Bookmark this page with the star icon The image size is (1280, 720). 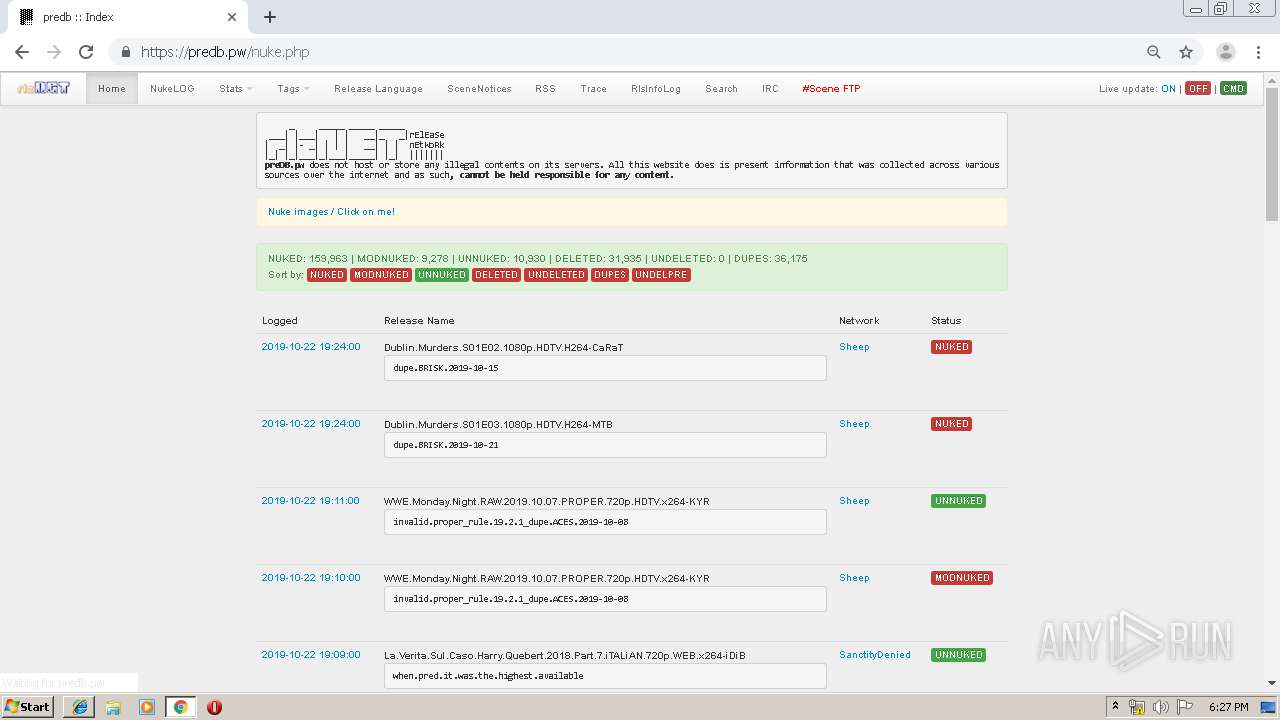[x=1186, y=52]
